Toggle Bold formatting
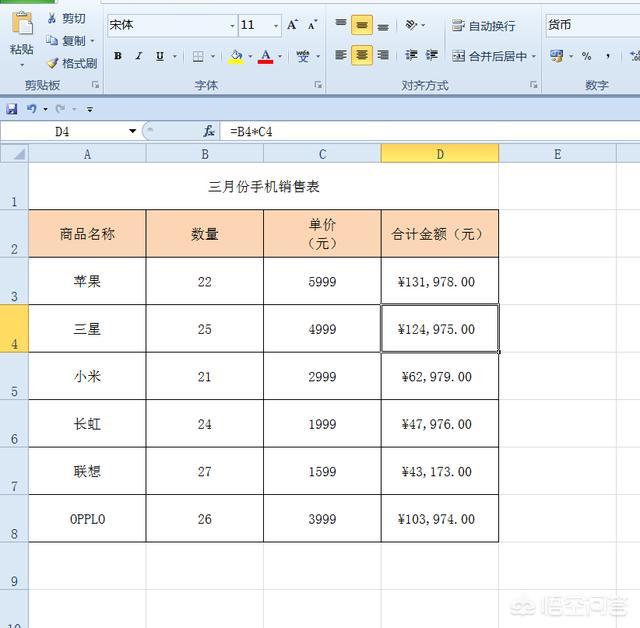 (118, 56)
